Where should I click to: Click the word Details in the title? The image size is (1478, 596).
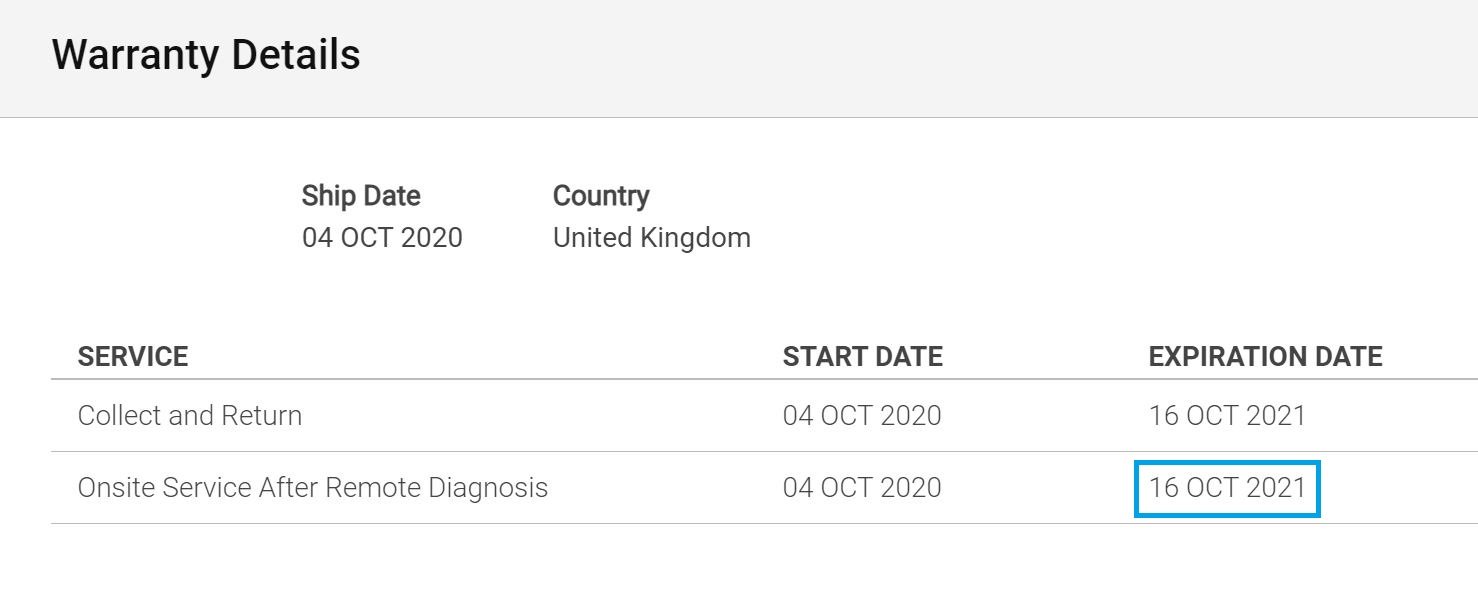[296, 54]
